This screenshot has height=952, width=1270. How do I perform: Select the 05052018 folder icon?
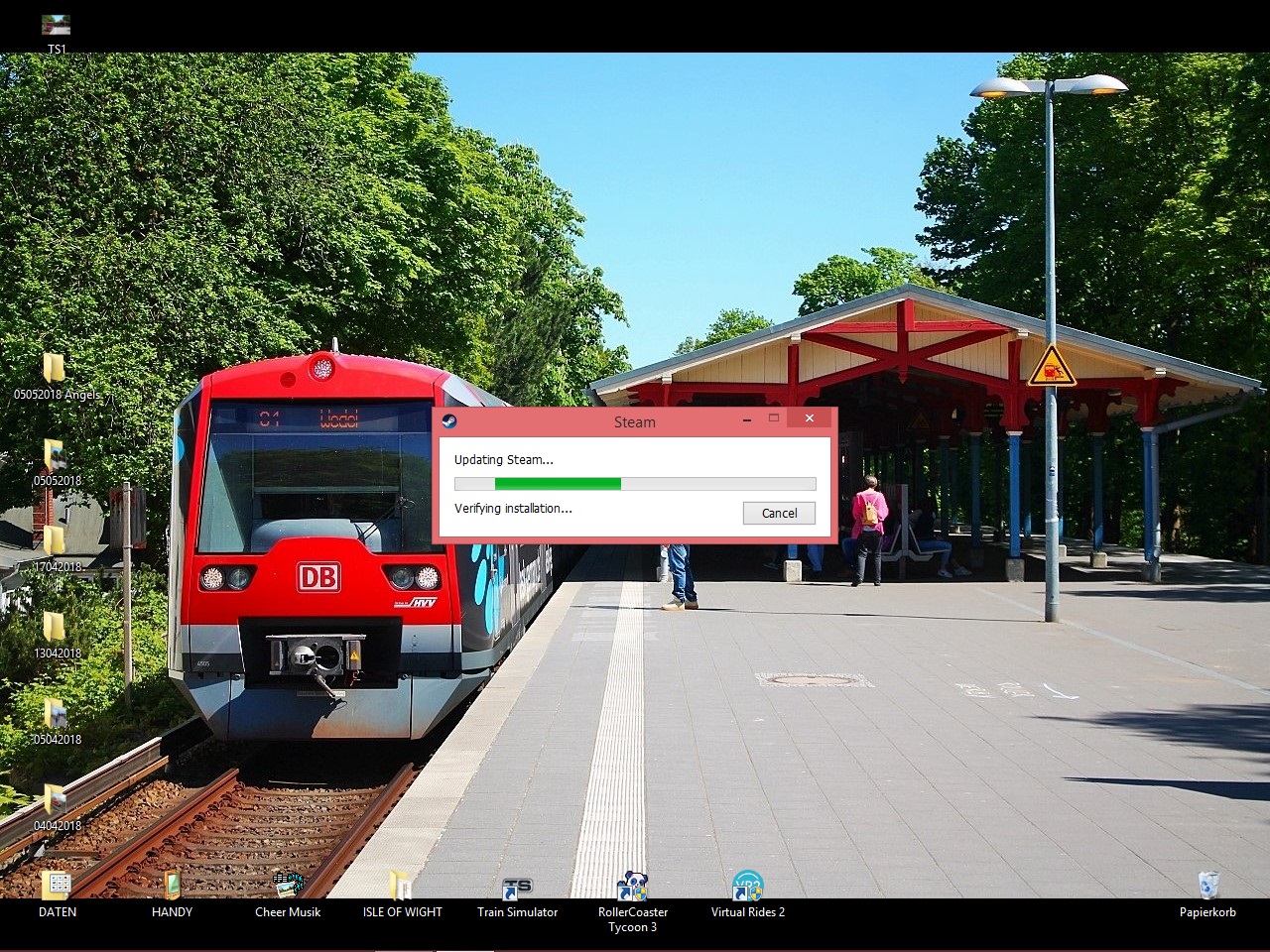tap(54, 455)
